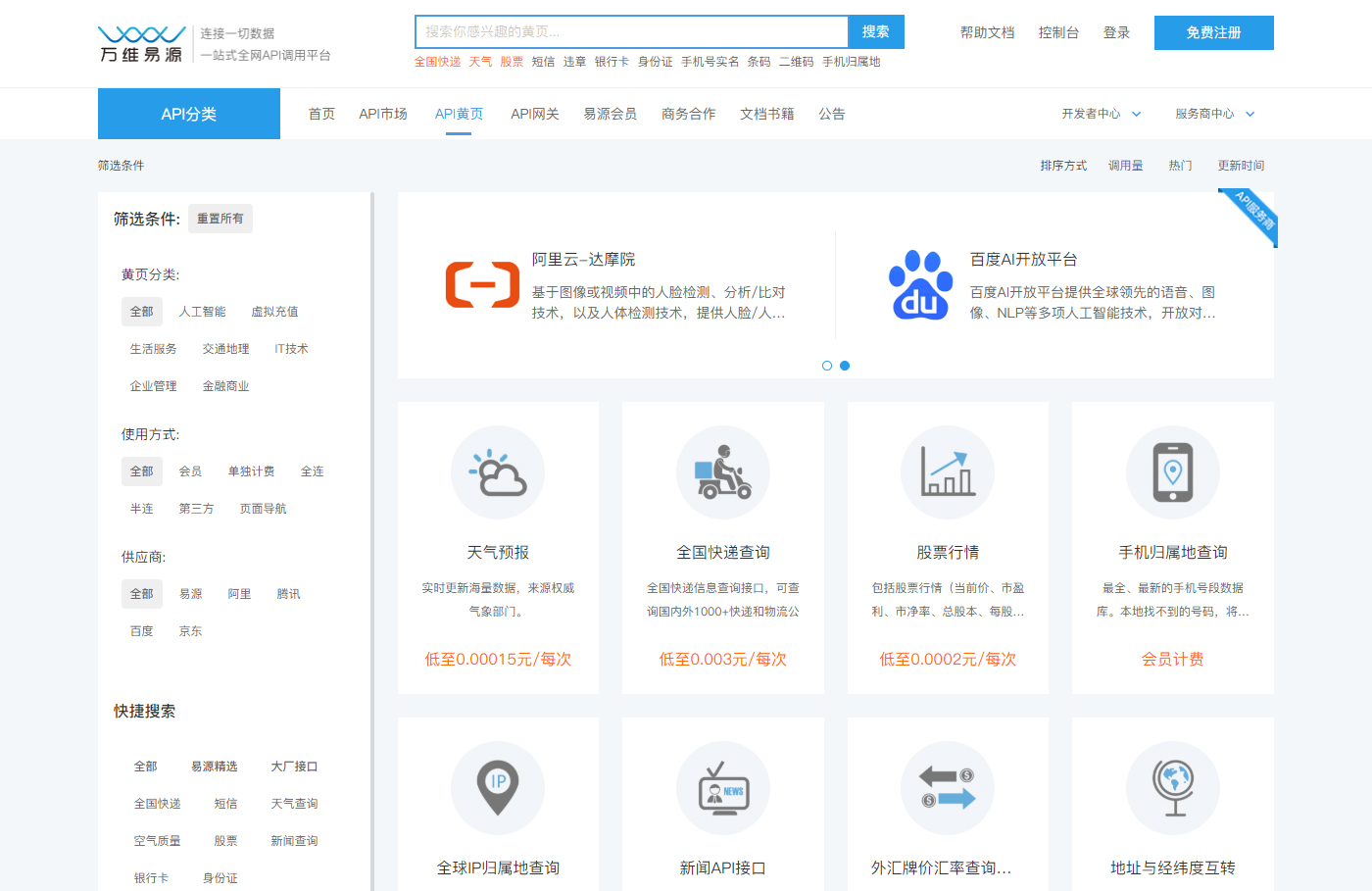Open the Alibaba Cloud DAMO Academy logo
This screenshot has width=1372, height=891.
click(482, 285)
